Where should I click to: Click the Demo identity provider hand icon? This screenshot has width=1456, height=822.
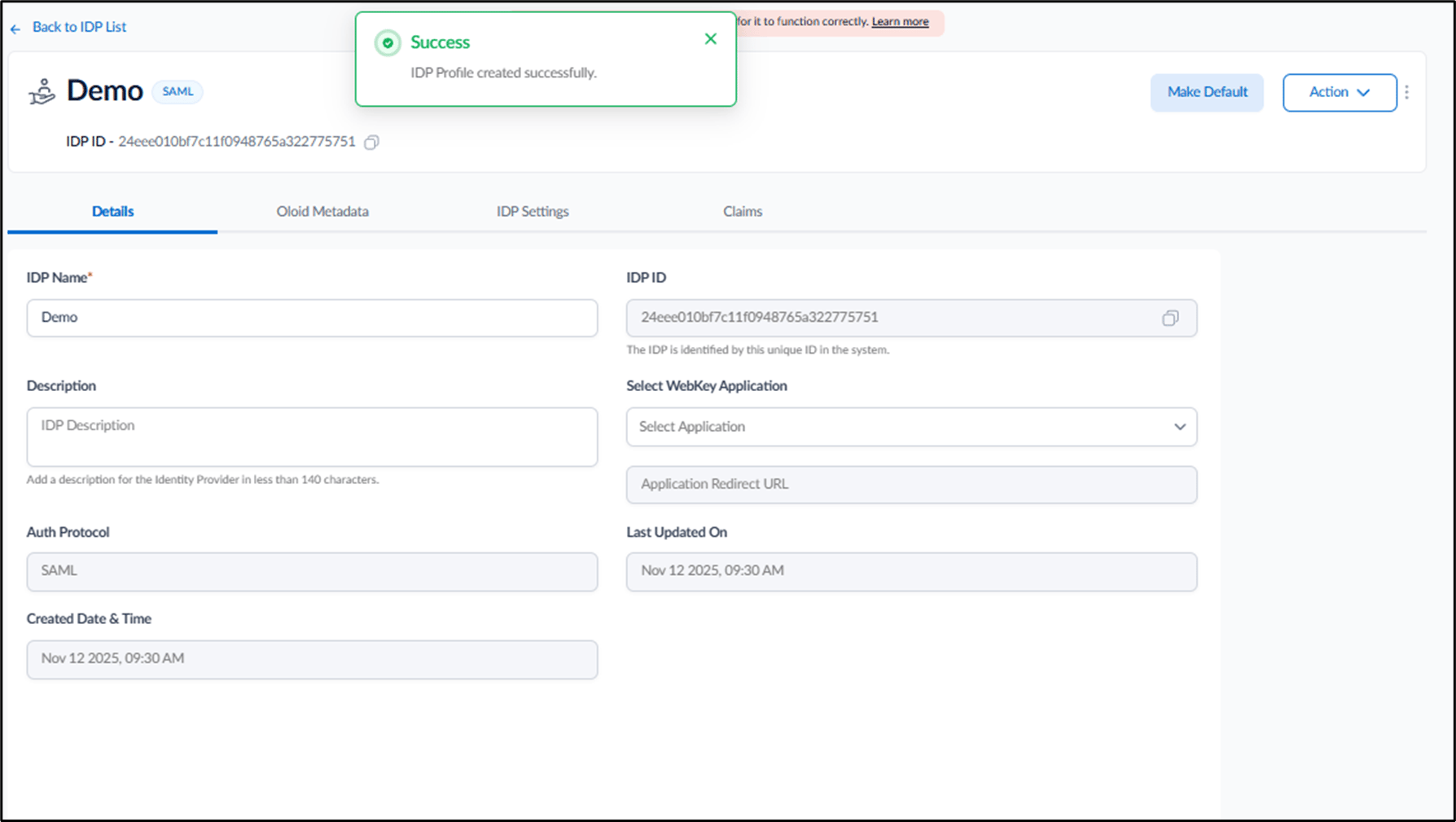(x=42, y=92)
